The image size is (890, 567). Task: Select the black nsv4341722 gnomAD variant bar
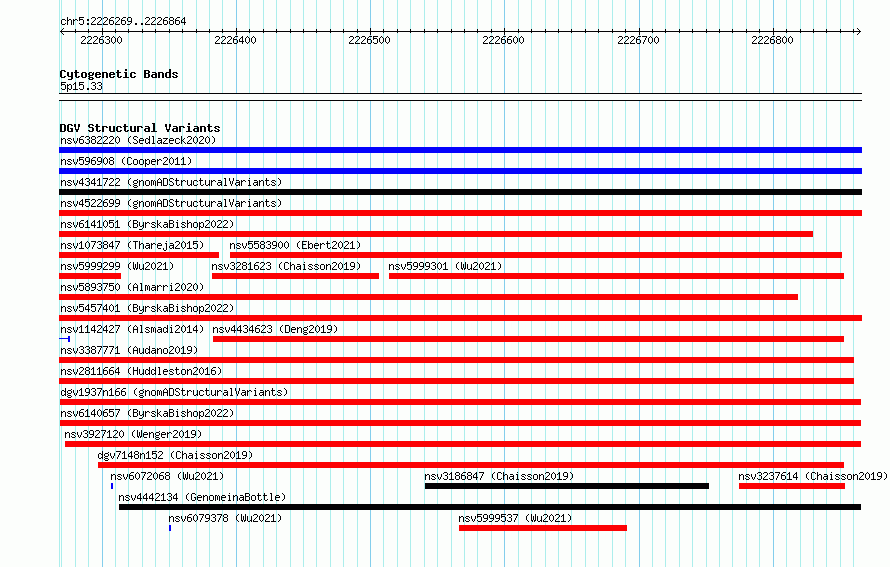460,192
